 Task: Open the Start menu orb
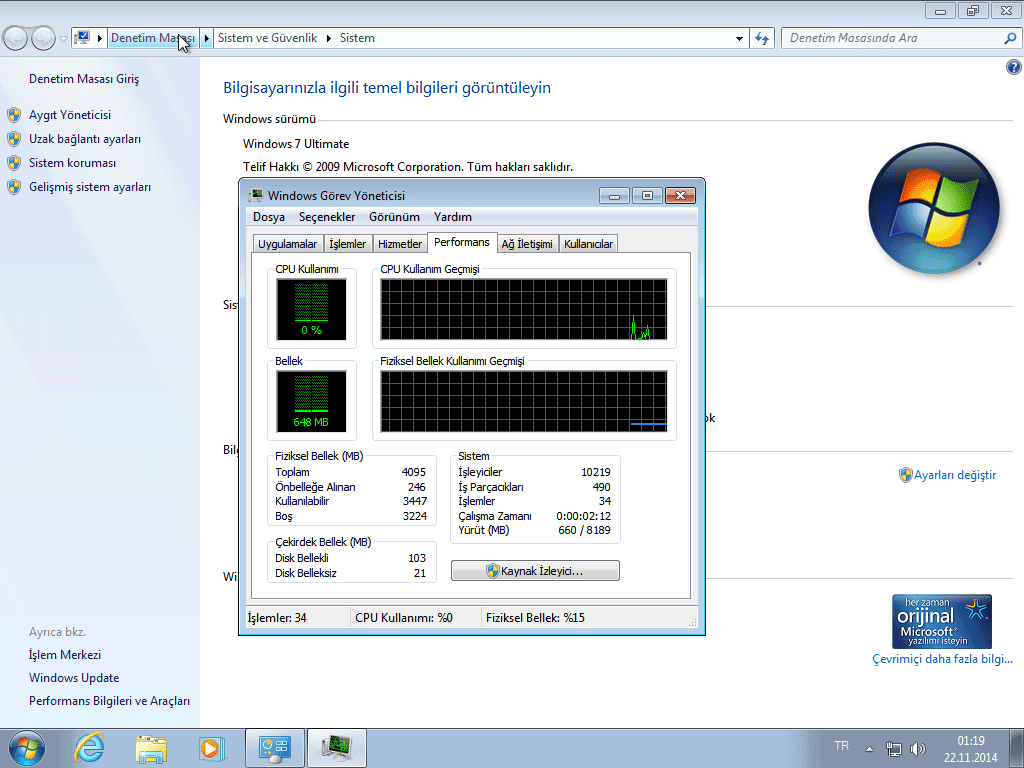pyautogui.click(x=25, y=747)
